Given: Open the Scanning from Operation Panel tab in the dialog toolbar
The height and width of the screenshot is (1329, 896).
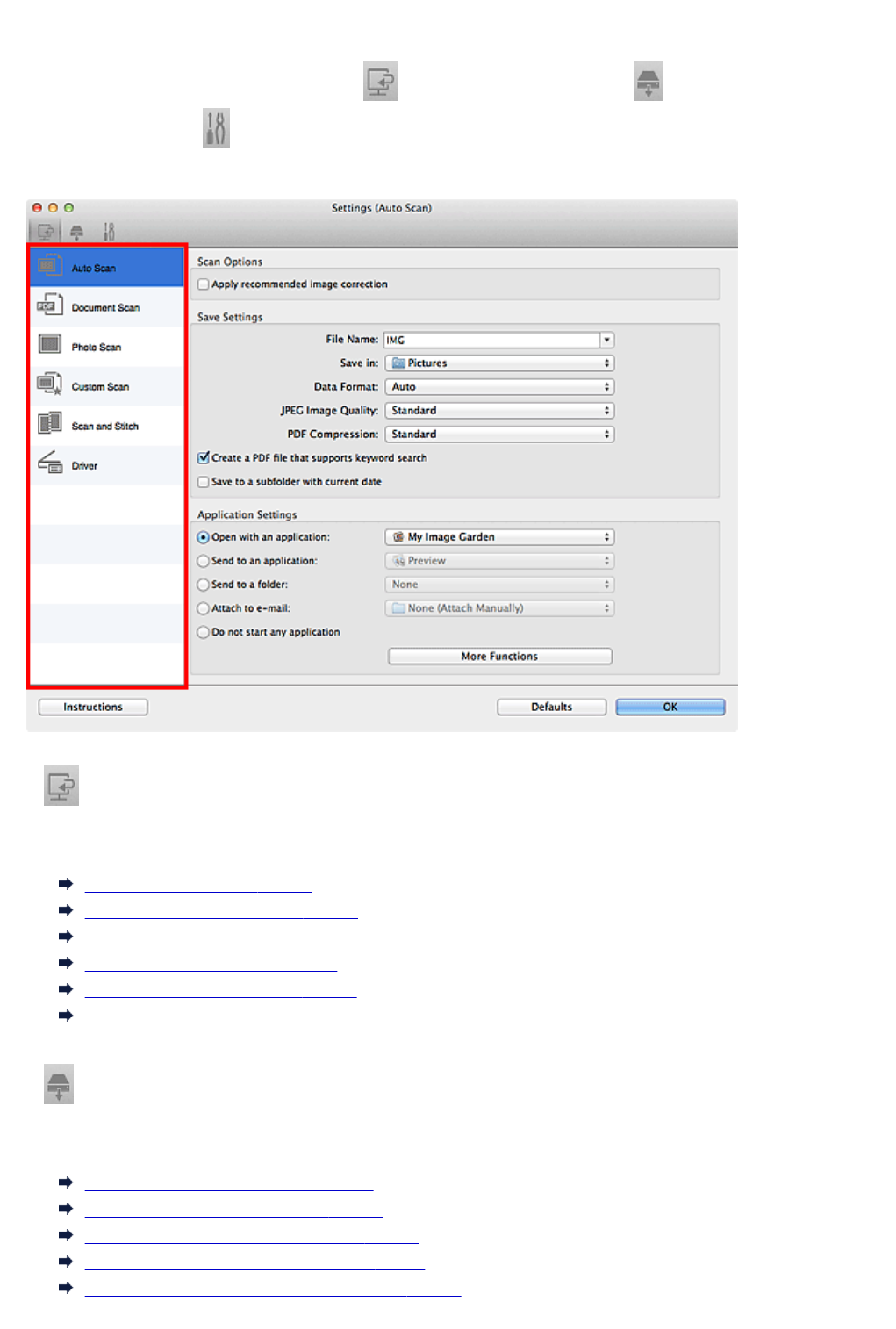Looking at the screenshot, I should click(x=77, y=232).
